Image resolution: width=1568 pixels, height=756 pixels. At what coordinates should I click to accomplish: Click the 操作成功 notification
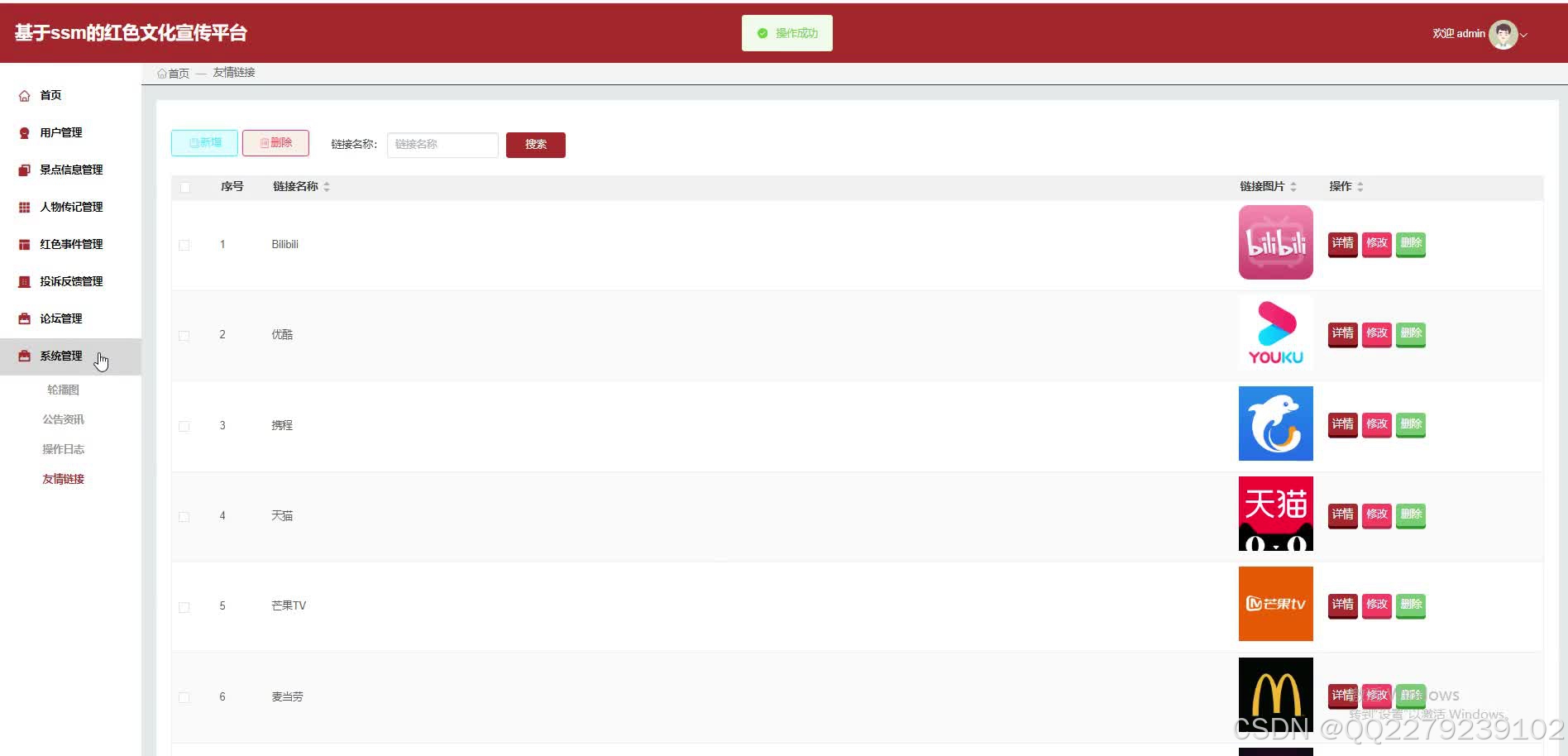(786, 33)
